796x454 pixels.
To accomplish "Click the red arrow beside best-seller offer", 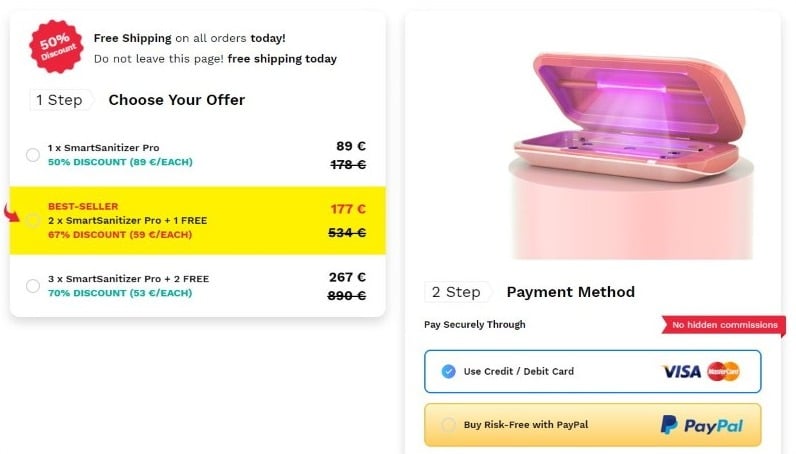I will [x=13, y=212].
